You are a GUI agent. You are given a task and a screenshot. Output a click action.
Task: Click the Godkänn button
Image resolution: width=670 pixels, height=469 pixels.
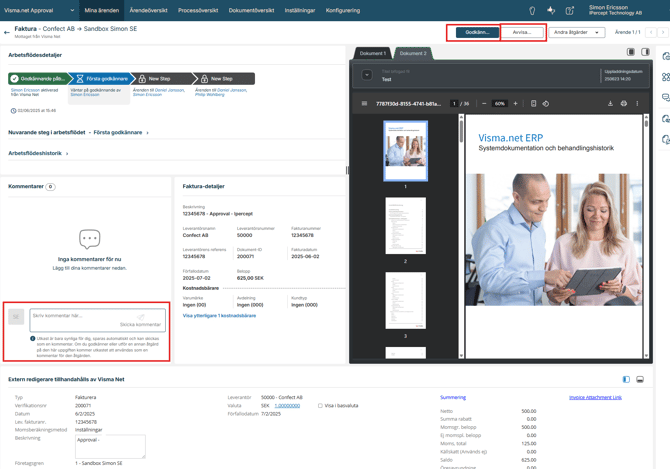tap(477, 32)
